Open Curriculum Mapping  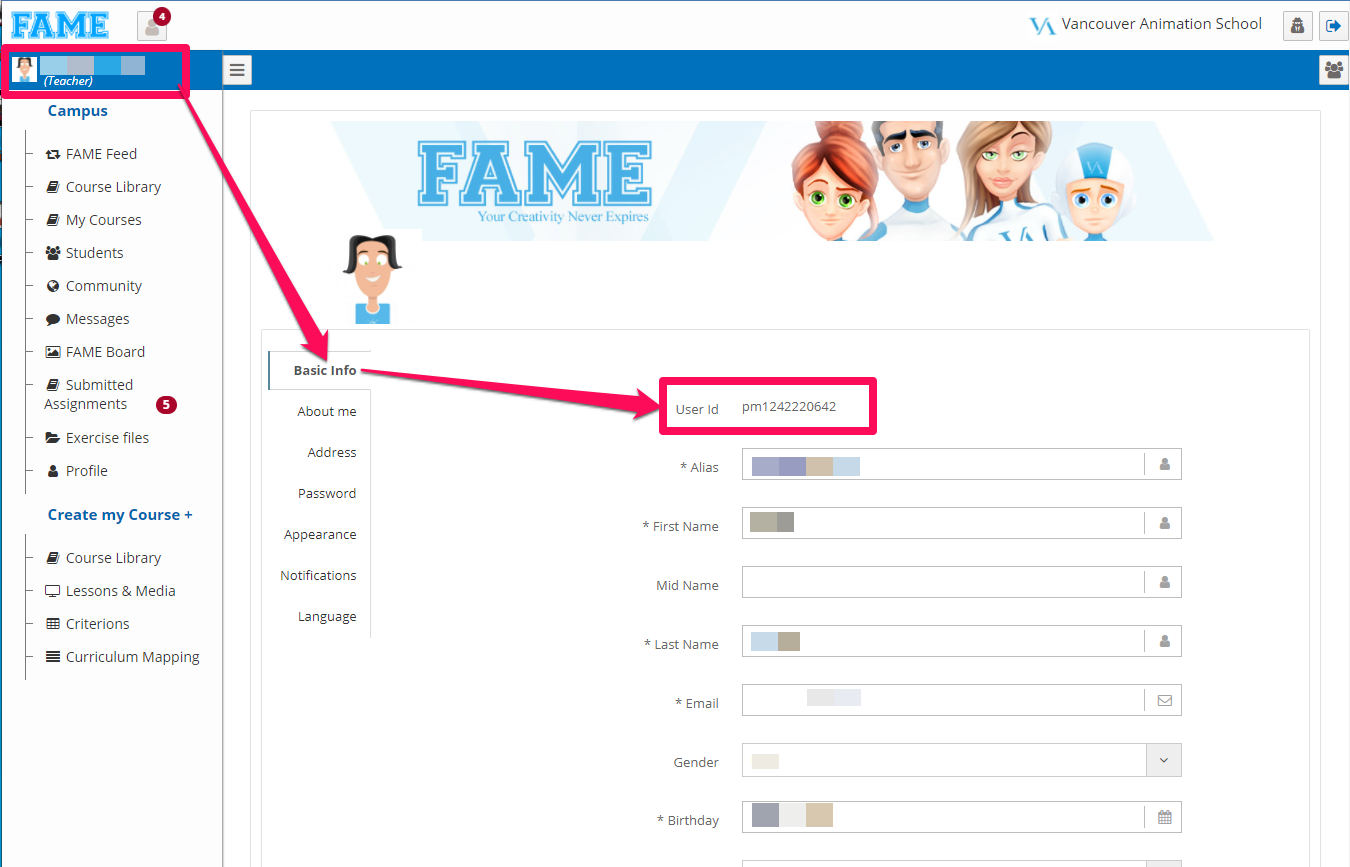point(122,657)
